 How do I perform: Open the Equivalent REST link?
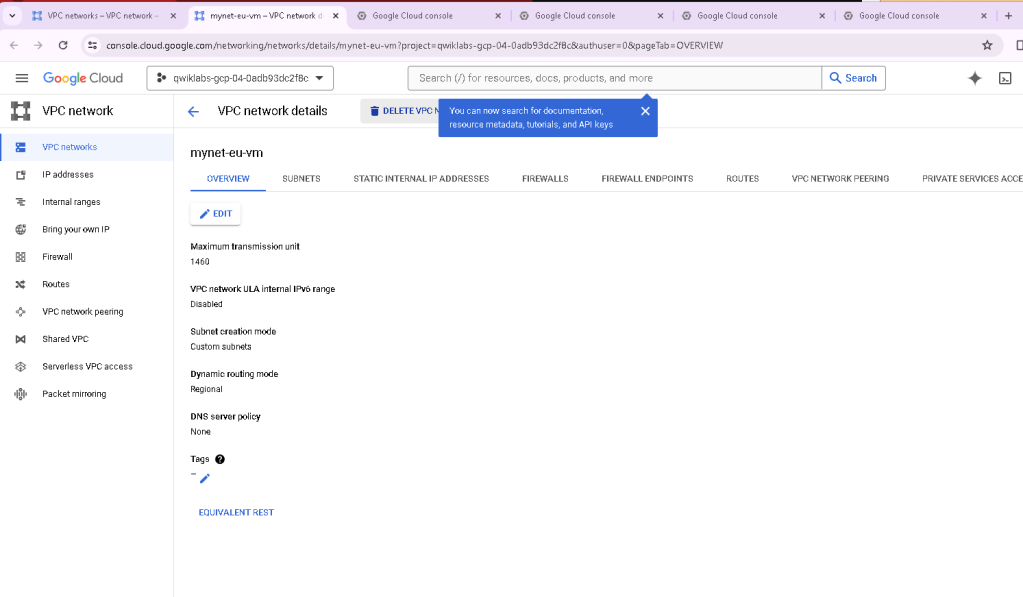236,513
